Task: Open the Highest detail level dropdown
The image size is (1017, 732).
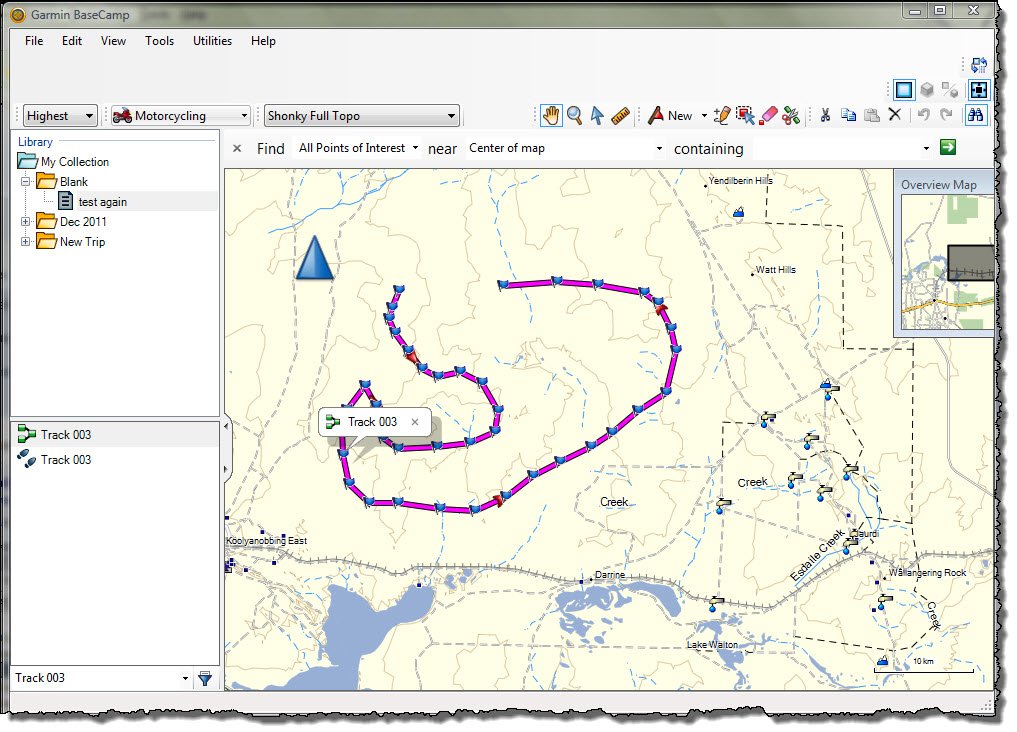Action: (60, 116)
